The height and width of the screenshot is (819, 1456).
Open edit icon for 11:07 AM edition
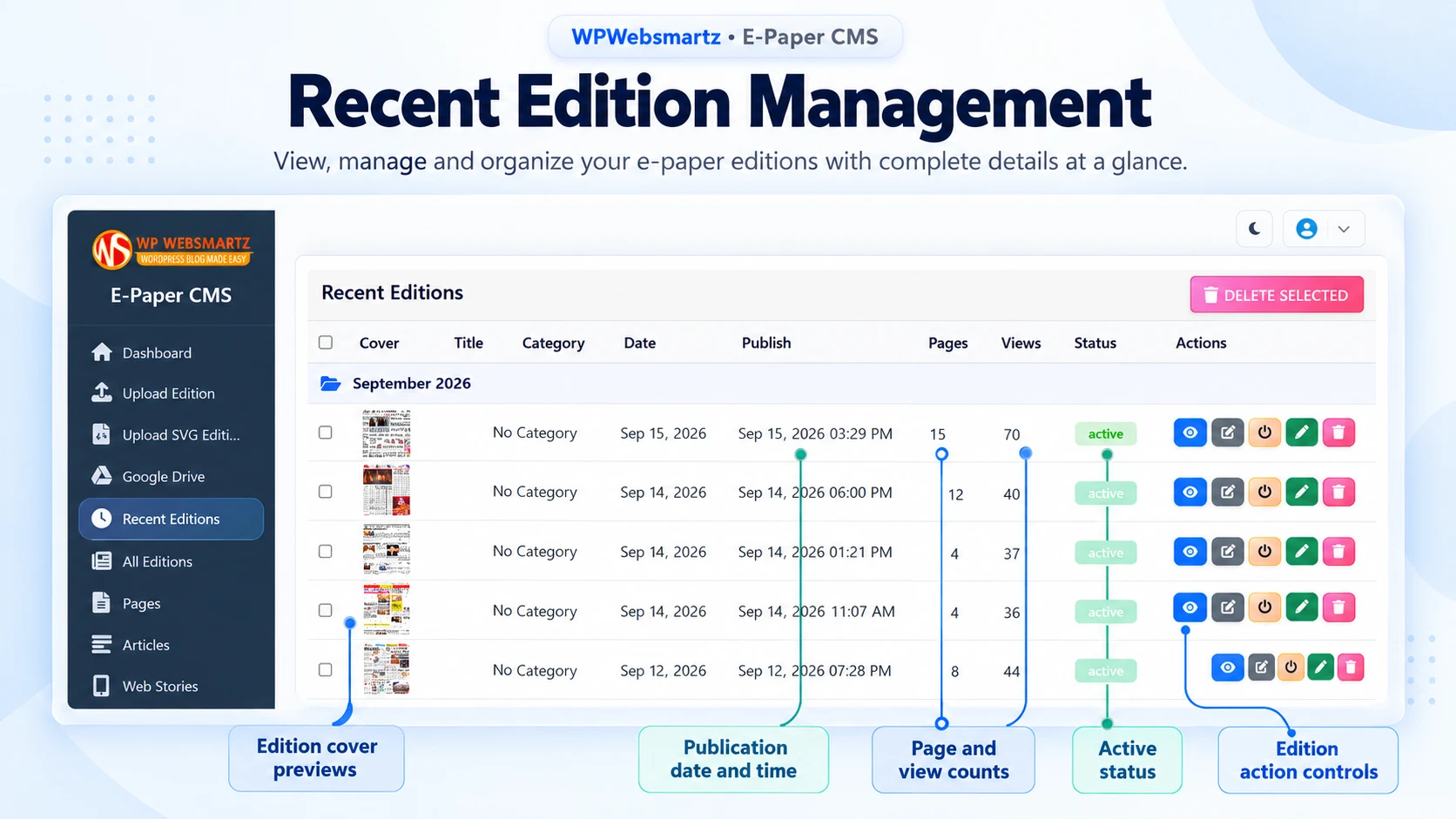pos(1227,607)
